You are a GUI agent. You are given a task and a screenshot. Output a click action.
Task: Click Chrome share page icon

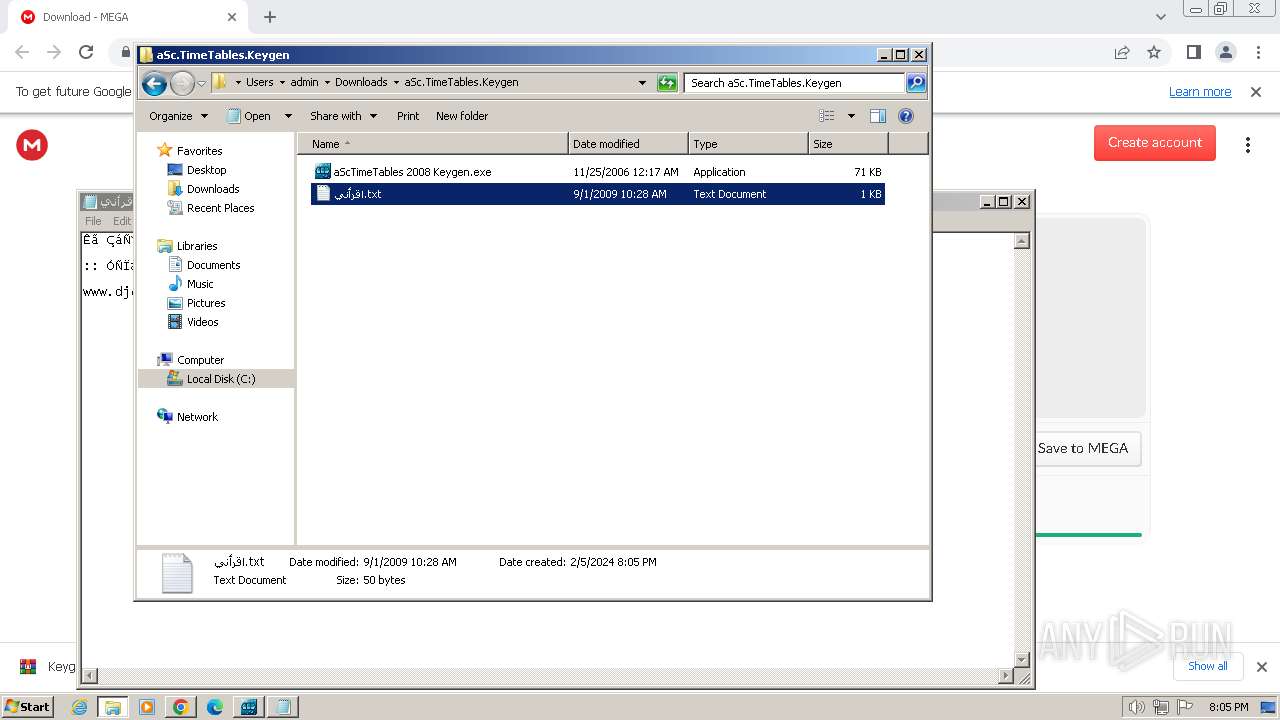click(x=1122, y=52)
